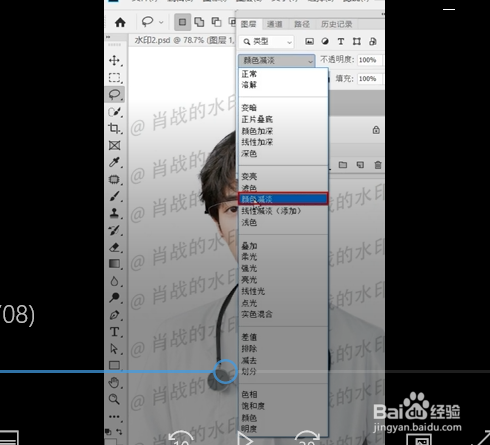Select the Move tool
Image resolution: width=490 pixels, height=445 pixels.
coord(114,60)
